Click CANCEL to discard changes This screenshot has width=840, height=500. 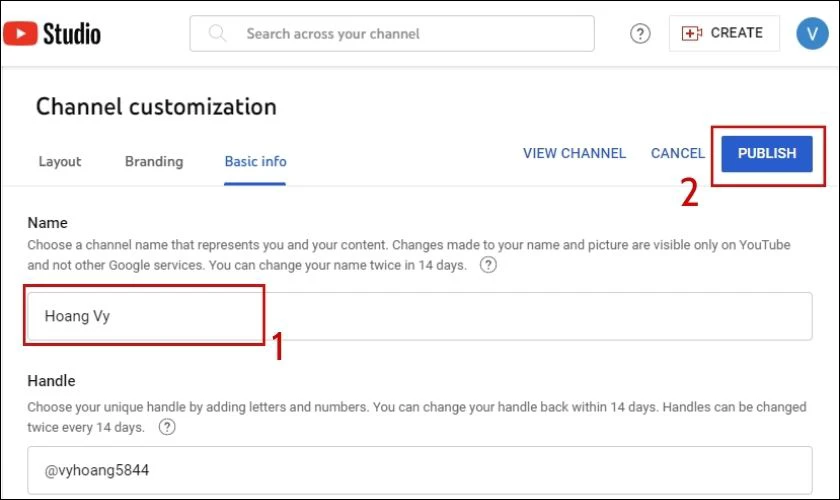click(x=678, y=153)
